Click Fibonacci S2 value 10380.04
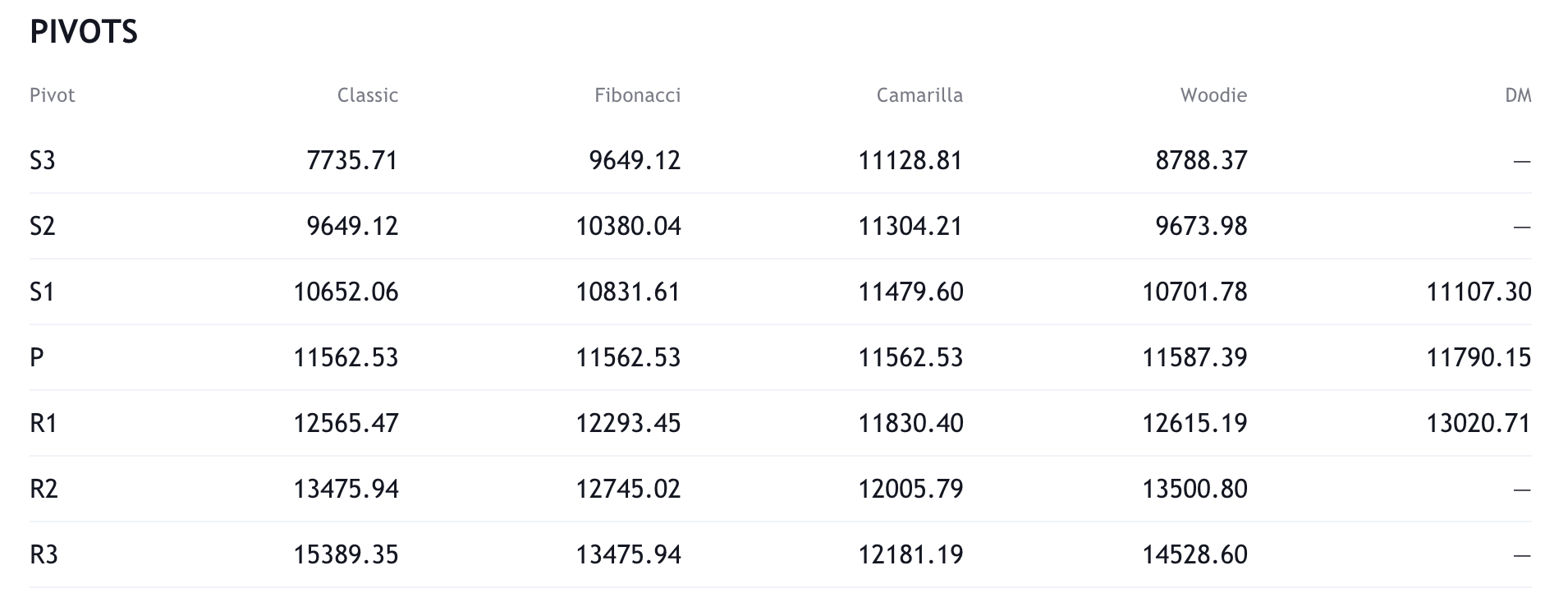This screenshot has height=616, width=1568. click(x=629, y=226)
